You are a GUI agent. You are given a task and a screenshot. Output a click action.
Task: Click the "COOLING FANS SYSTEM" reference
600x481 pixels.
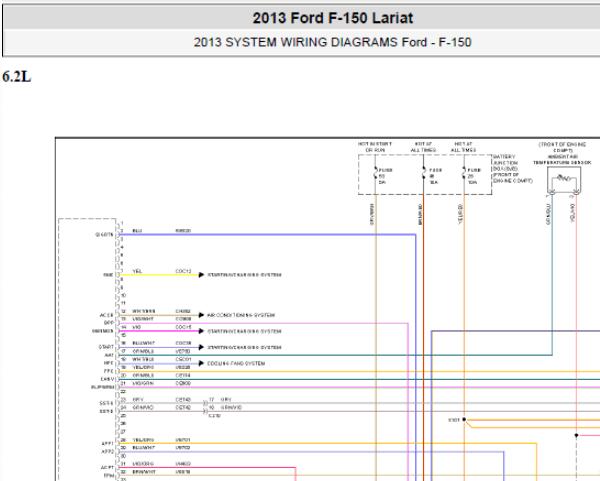pos(236,364)
